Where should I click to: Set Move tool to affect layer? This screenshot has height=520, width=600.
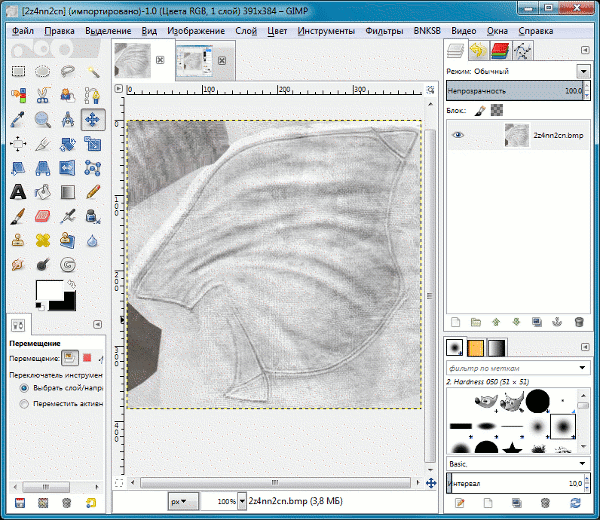click(x=70, y=358)
